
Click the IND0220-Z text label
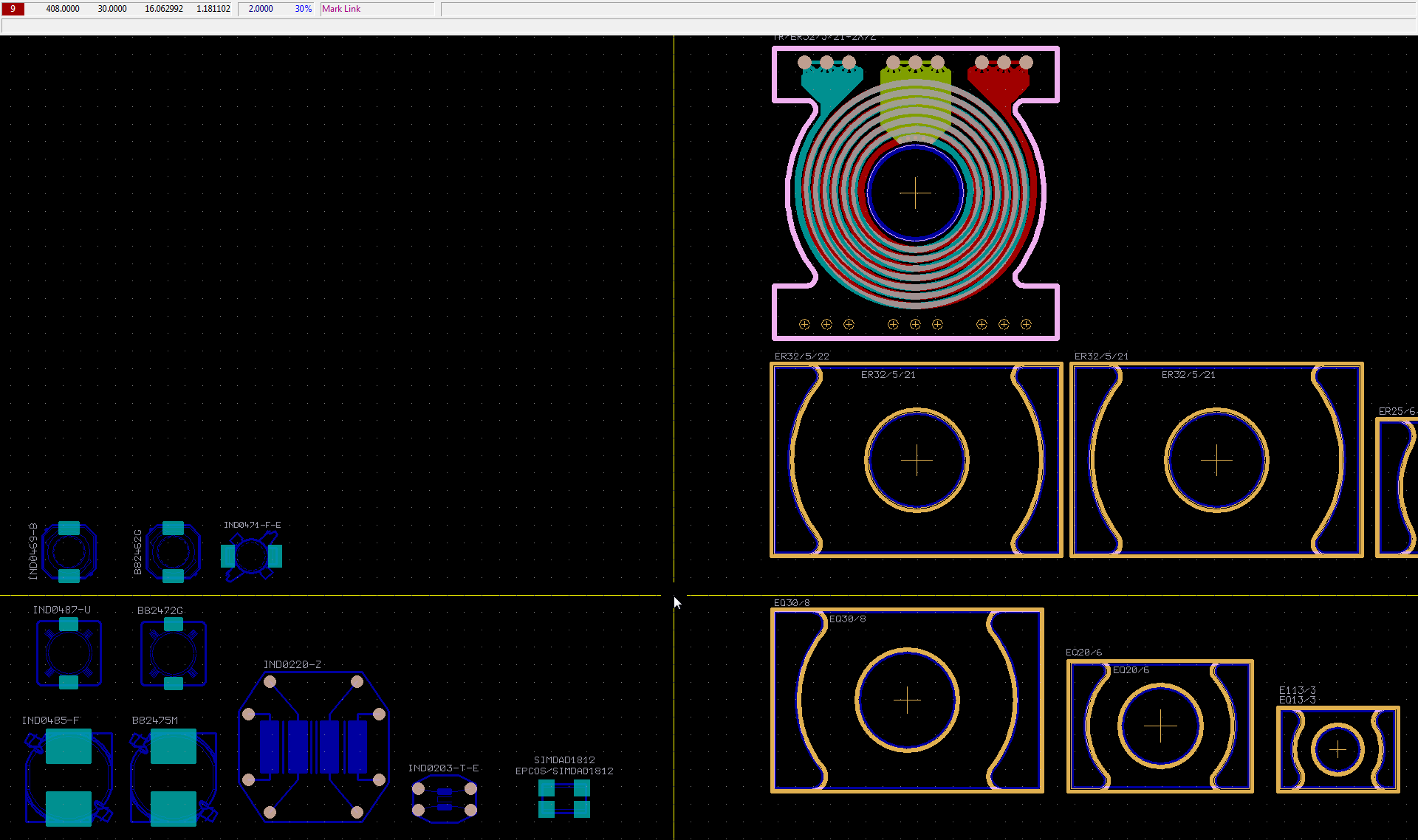(x=292, y=664)
